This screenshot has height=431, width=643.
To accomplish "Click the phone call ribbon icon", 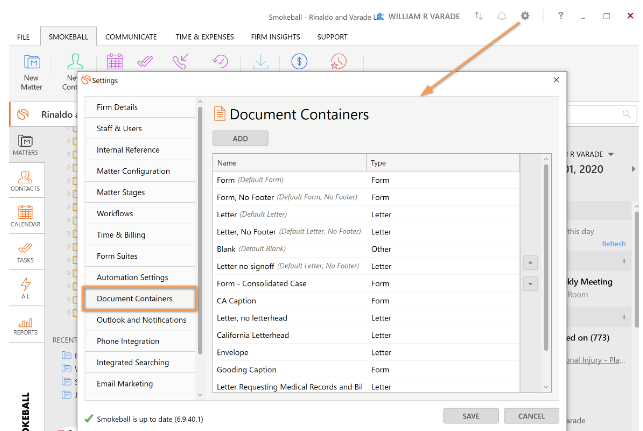I will coord(180,62).
